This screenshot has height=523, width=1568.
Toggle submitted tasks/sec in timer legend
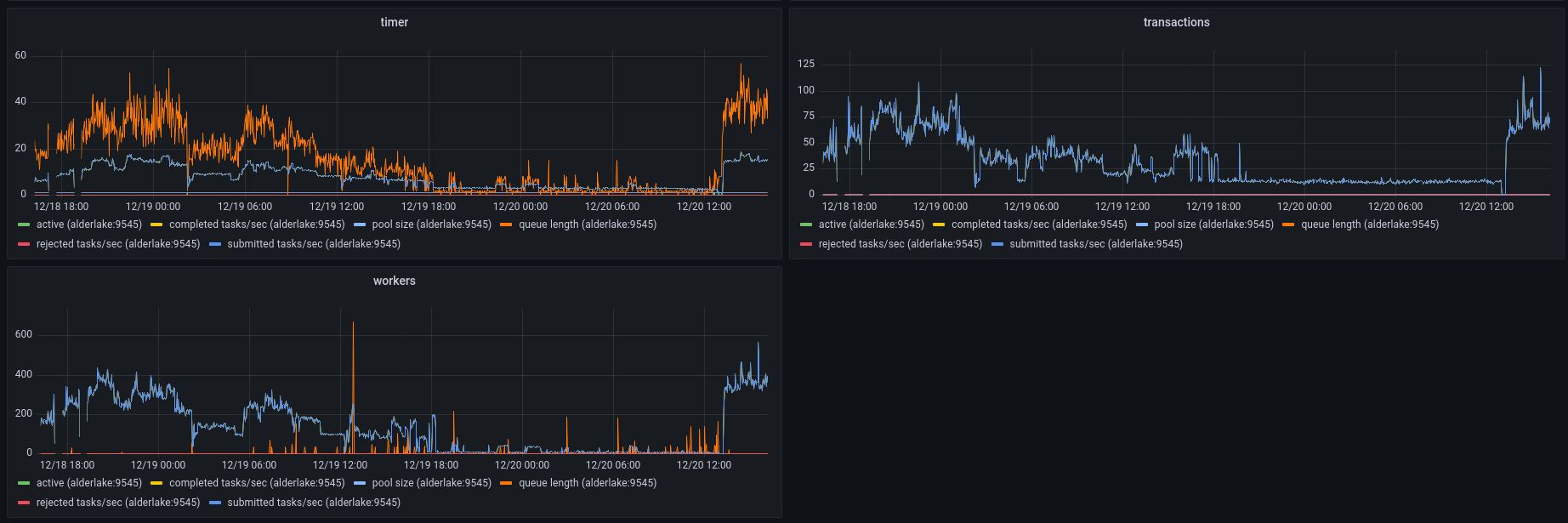click(x=314, y=244)
